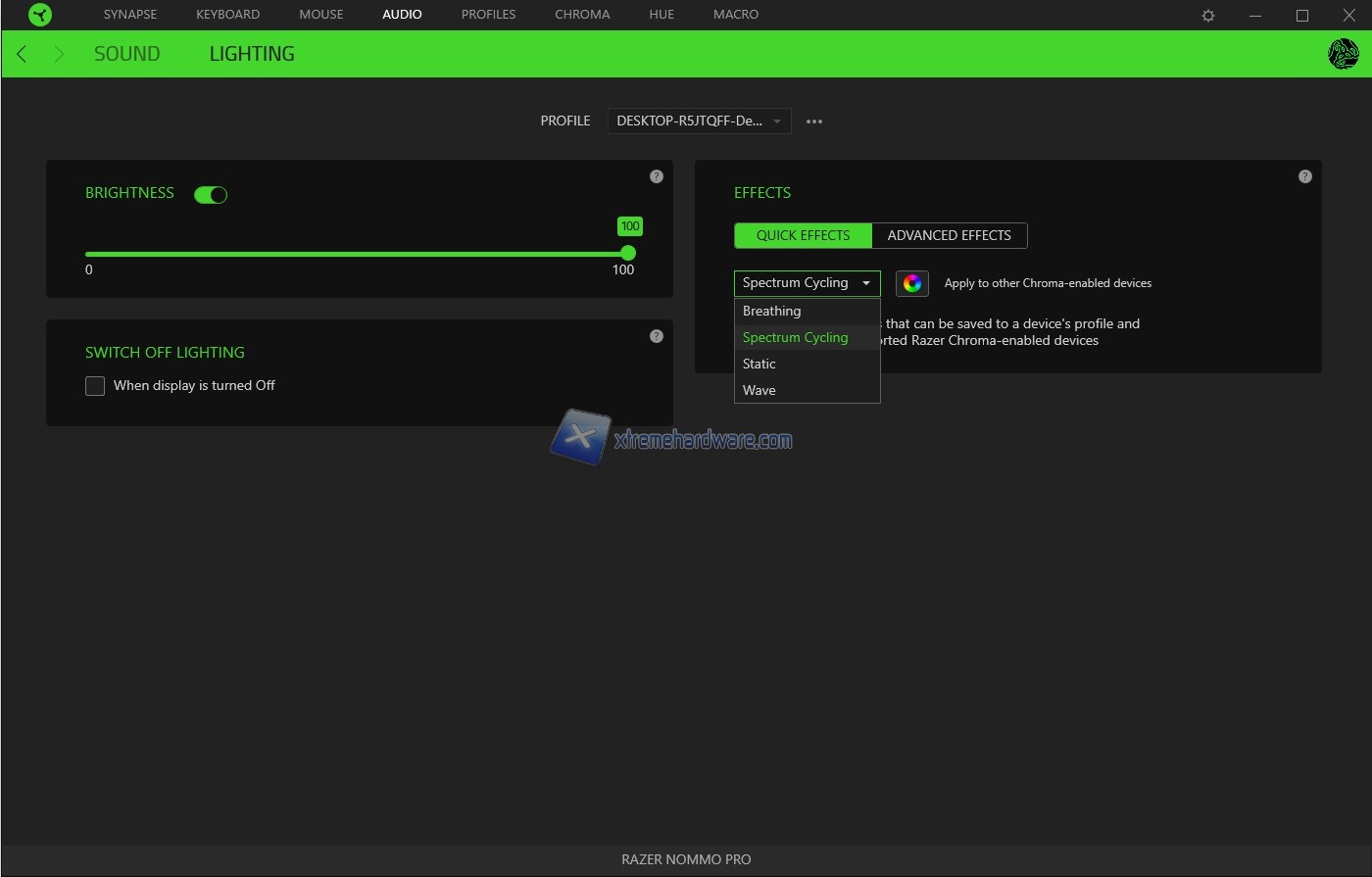Image resolution: width=1372 pixels, height=877 pixels.
Task: Check 'When display is turned Off' box
Action: tap(95, 386)
